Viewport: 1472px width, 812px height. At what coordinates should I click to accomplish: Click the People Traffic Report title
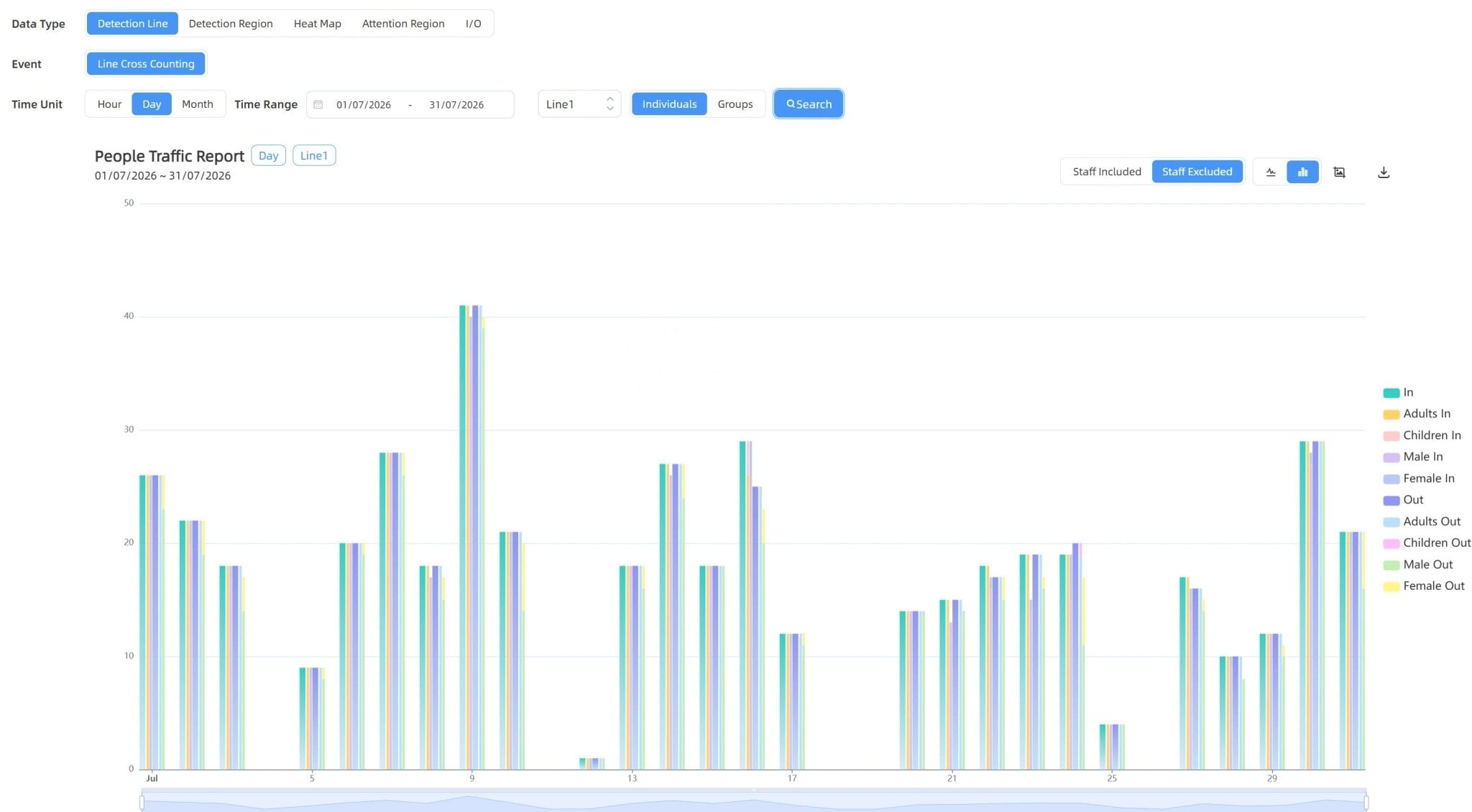170,156
